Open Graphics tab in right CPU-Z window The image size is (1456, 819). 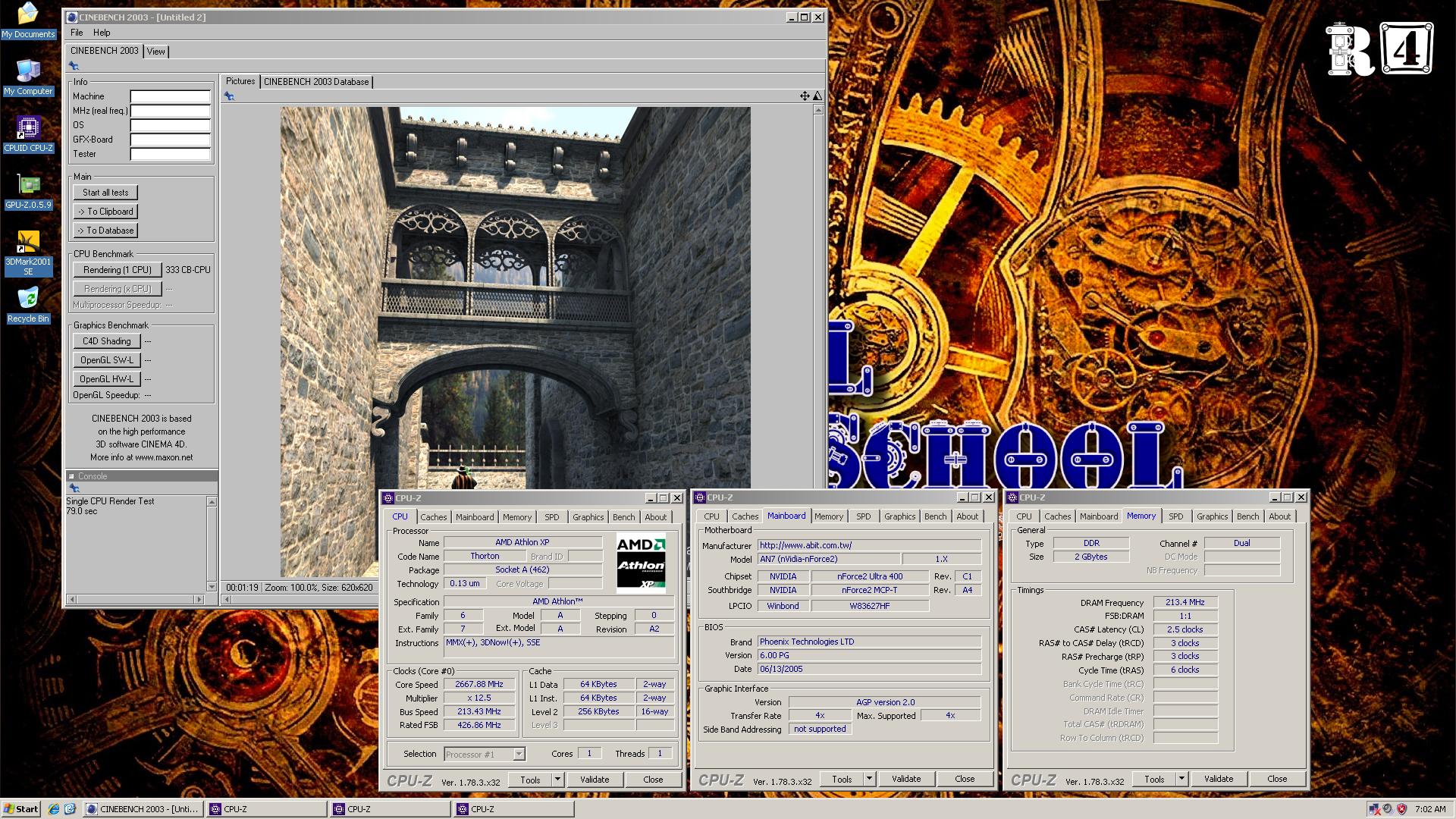coord(1212,516)
